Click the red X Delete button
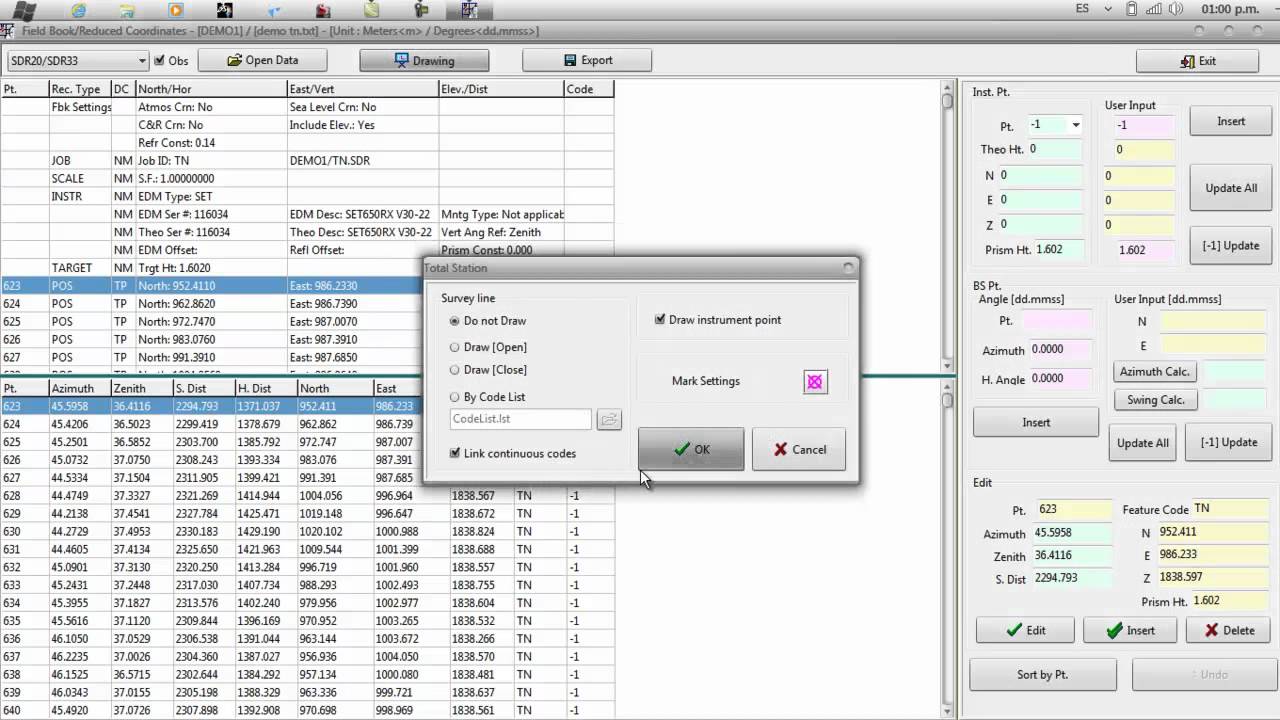 1227,630
